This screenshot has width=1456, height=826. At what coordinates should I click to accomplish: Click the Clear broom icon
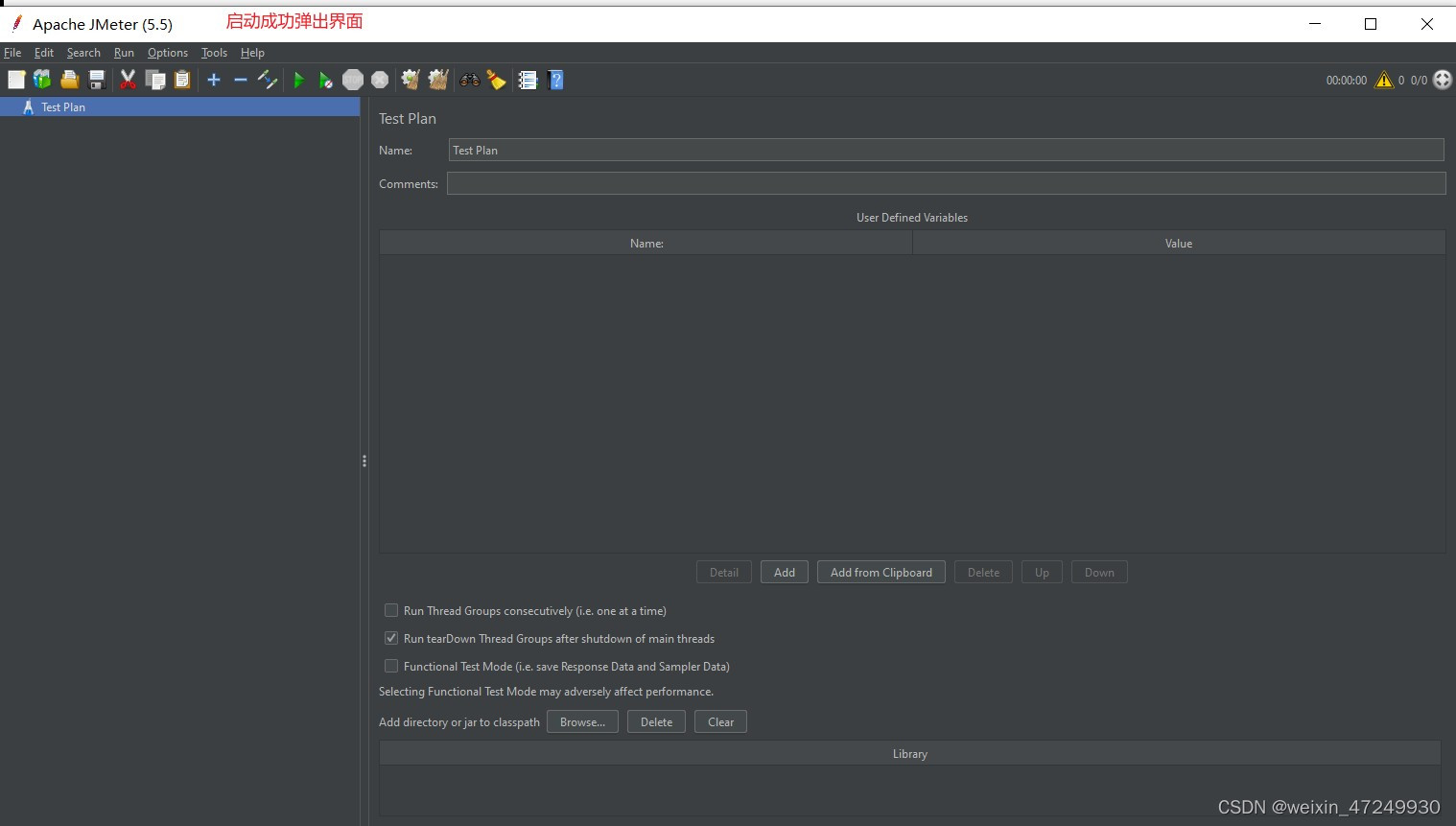pyautogui.click(x=411, y=80)
